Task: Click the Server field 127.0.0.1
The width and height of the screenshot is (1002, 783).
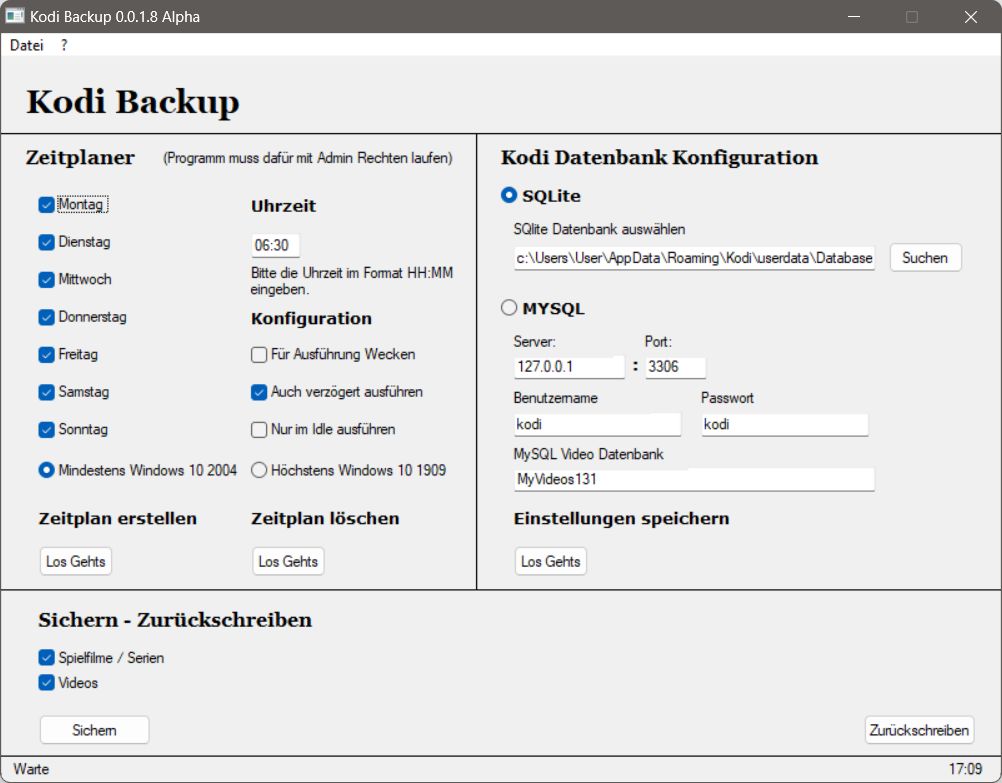Action: click(x=569, y=367)
